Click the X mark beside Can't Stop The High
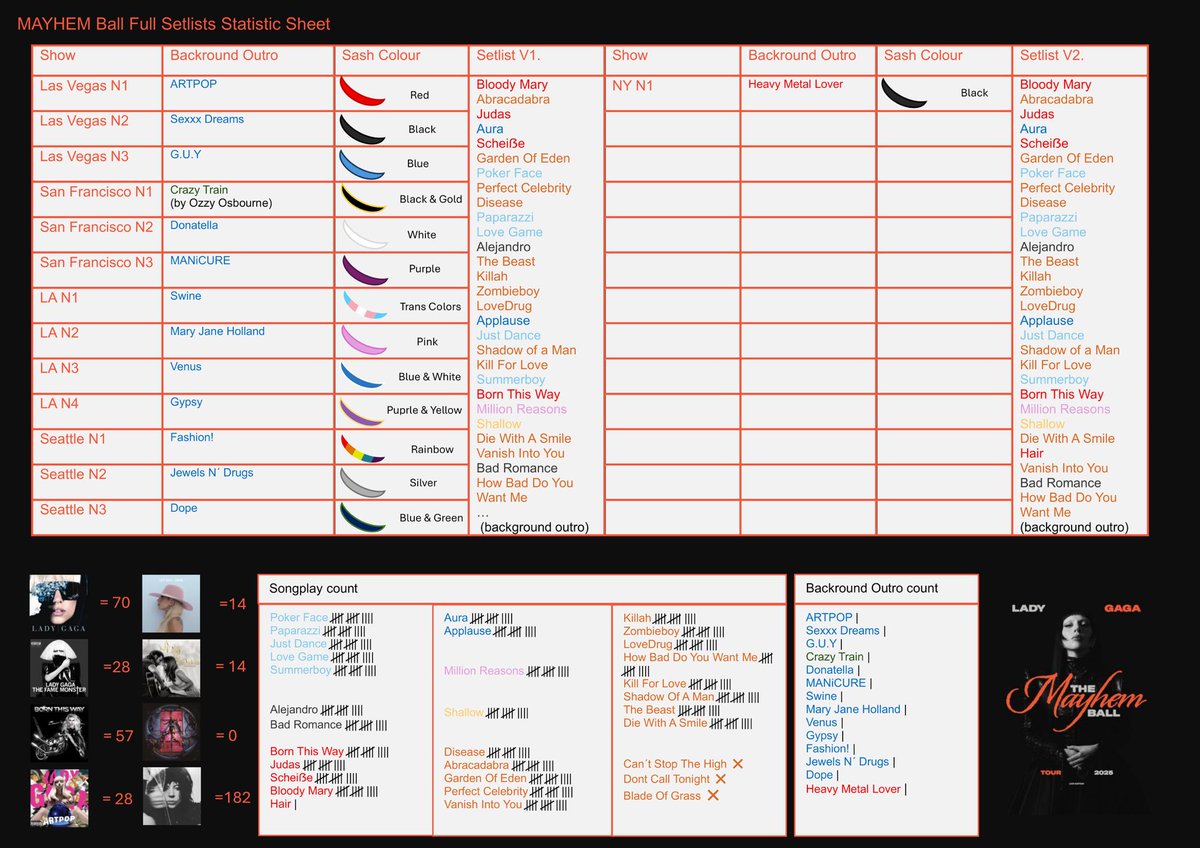The width and height of the screenshot is (1200, 848). tap(738, 764)
